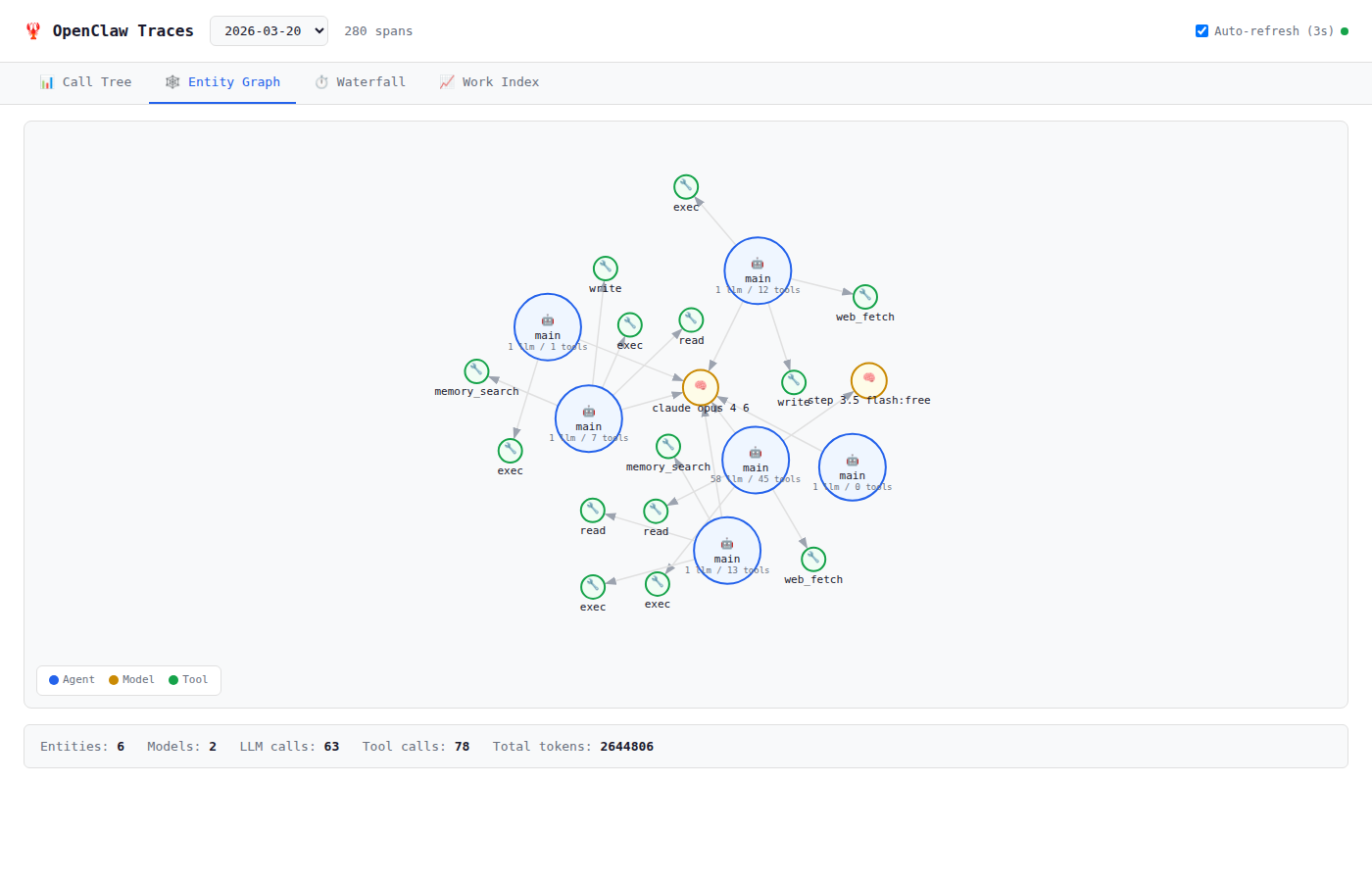The height and width of the screenshot is (882, 1372).
Task: Open the Work Index tab
Action: (x=489, y=82)
